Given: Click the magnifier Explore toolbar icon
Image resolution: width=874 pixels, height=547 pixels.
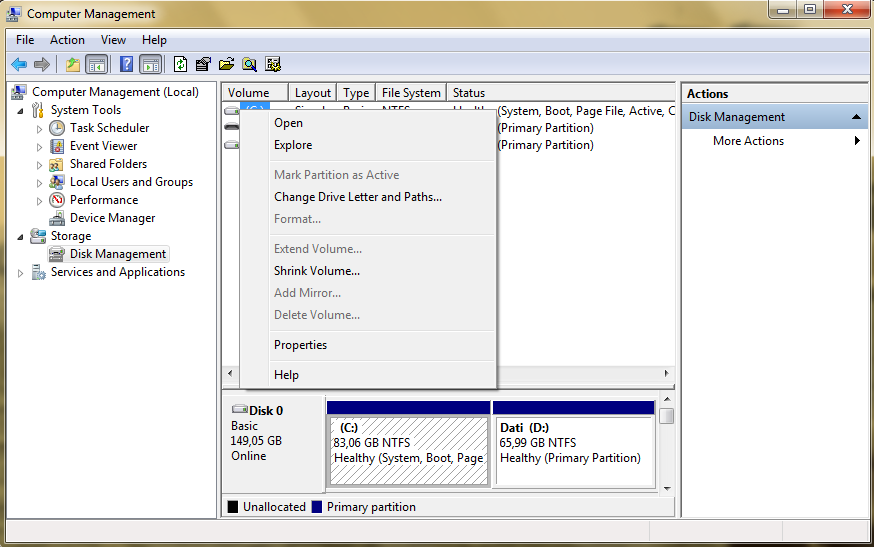Looking at the screenshot, I should (249, 64).
